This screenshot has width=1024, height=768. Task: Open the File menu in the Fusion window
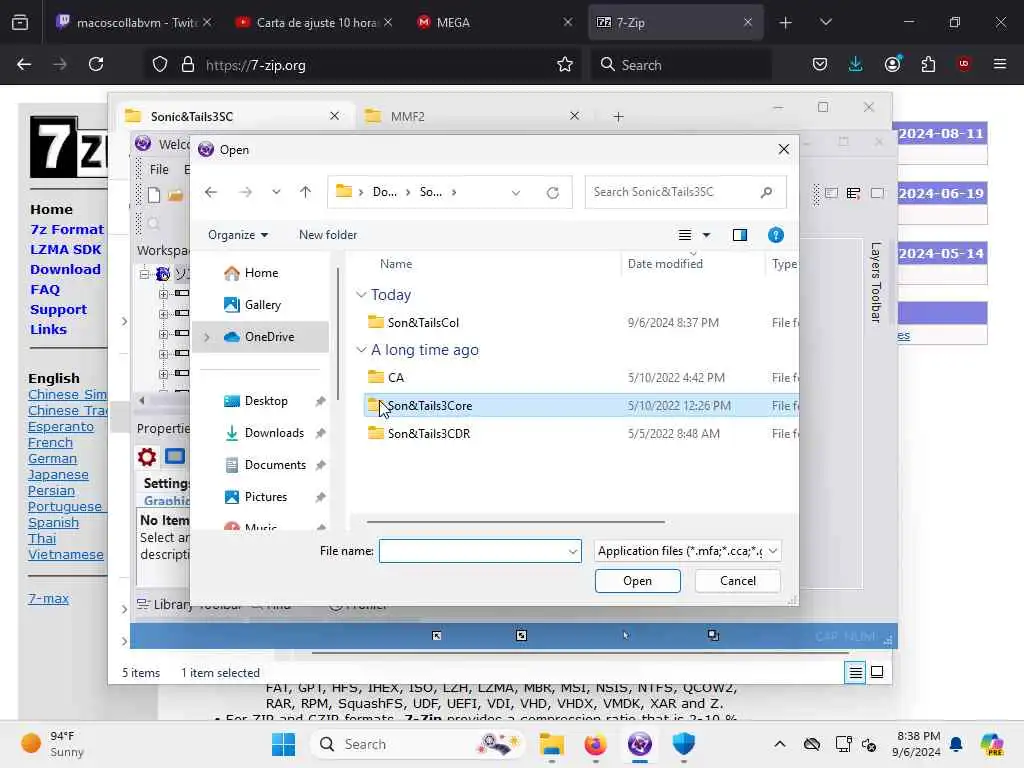coord(159,170)
